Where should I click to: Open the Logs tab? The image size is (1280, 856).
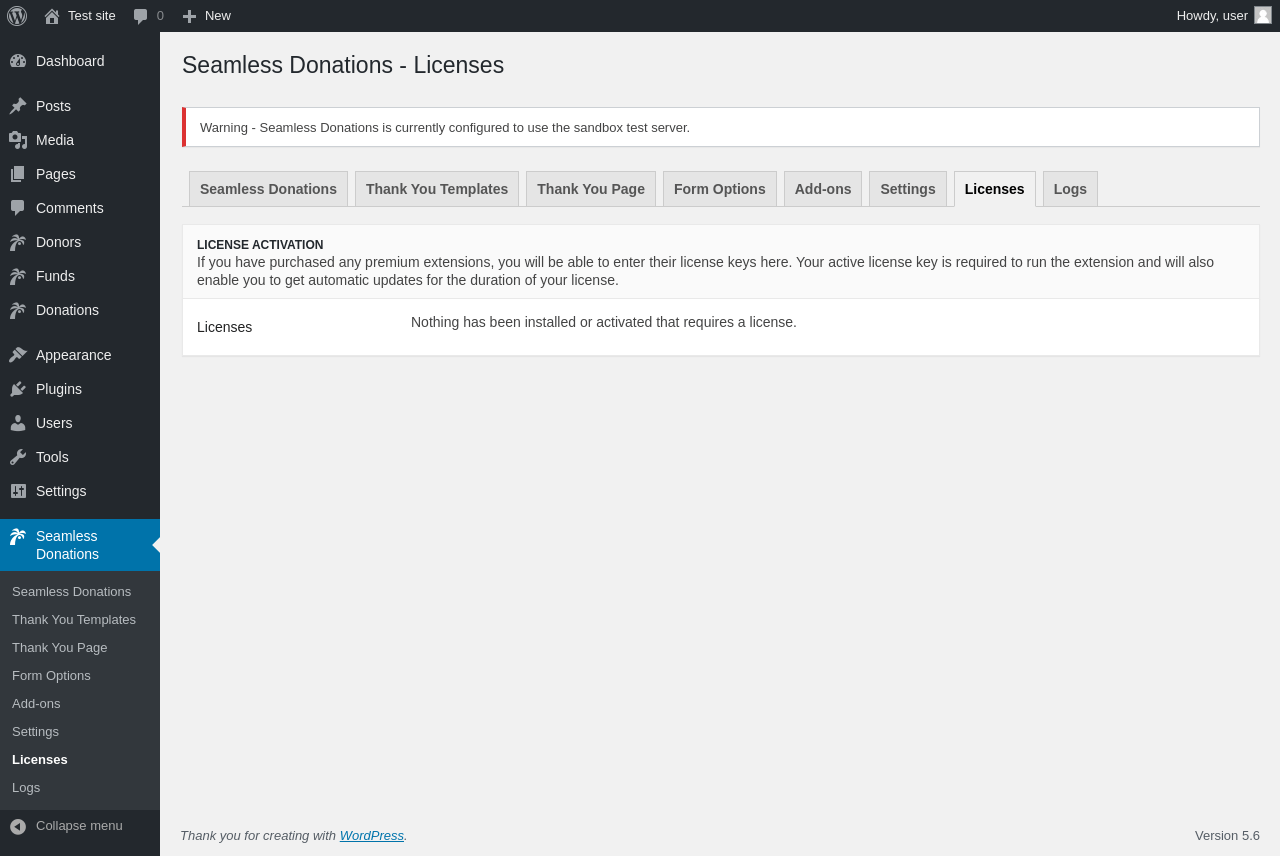click(x=1070, y=189)
